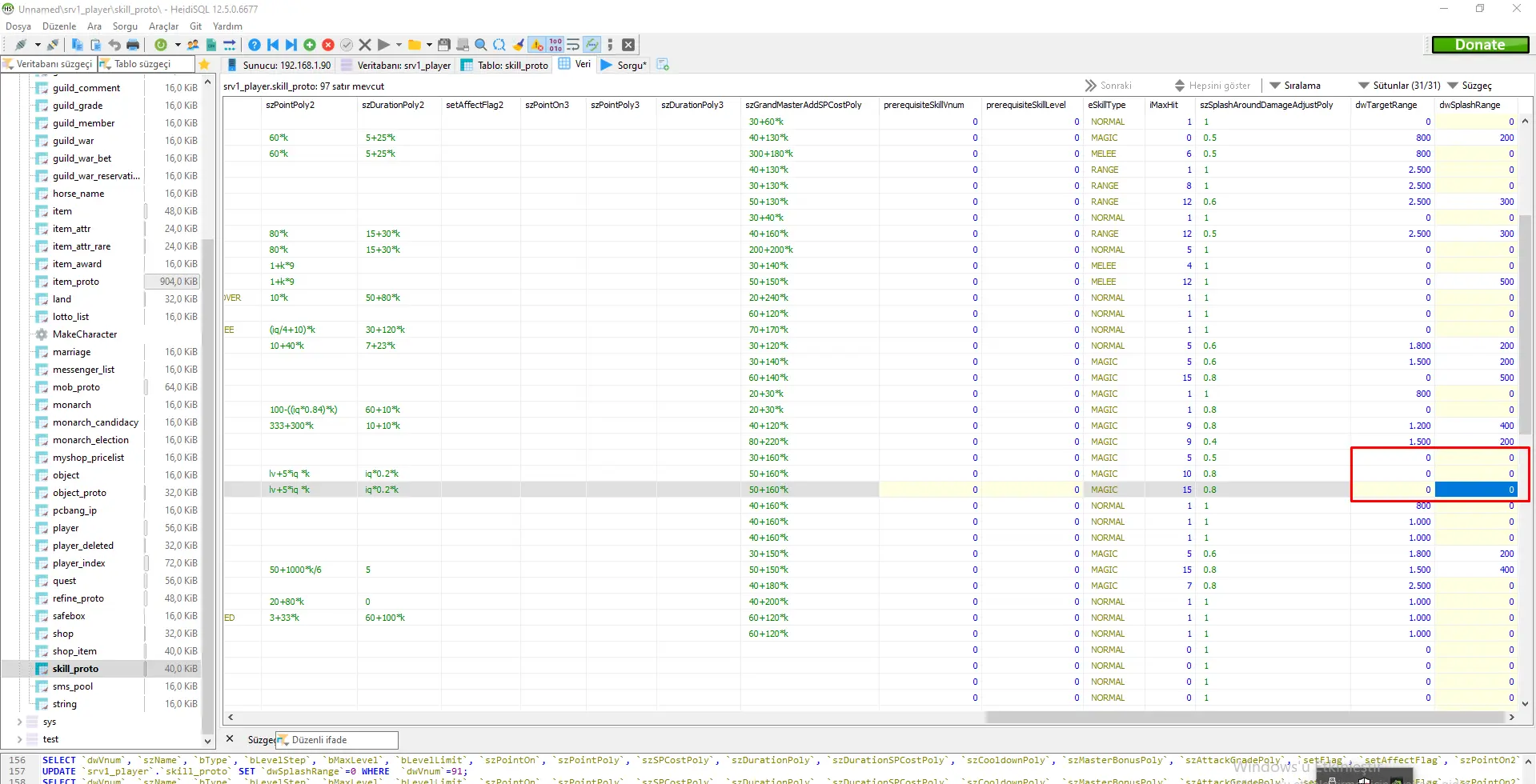Open the Araçlar menu
The height and width of the screenshot is (784, 1536).
point(163,26)
